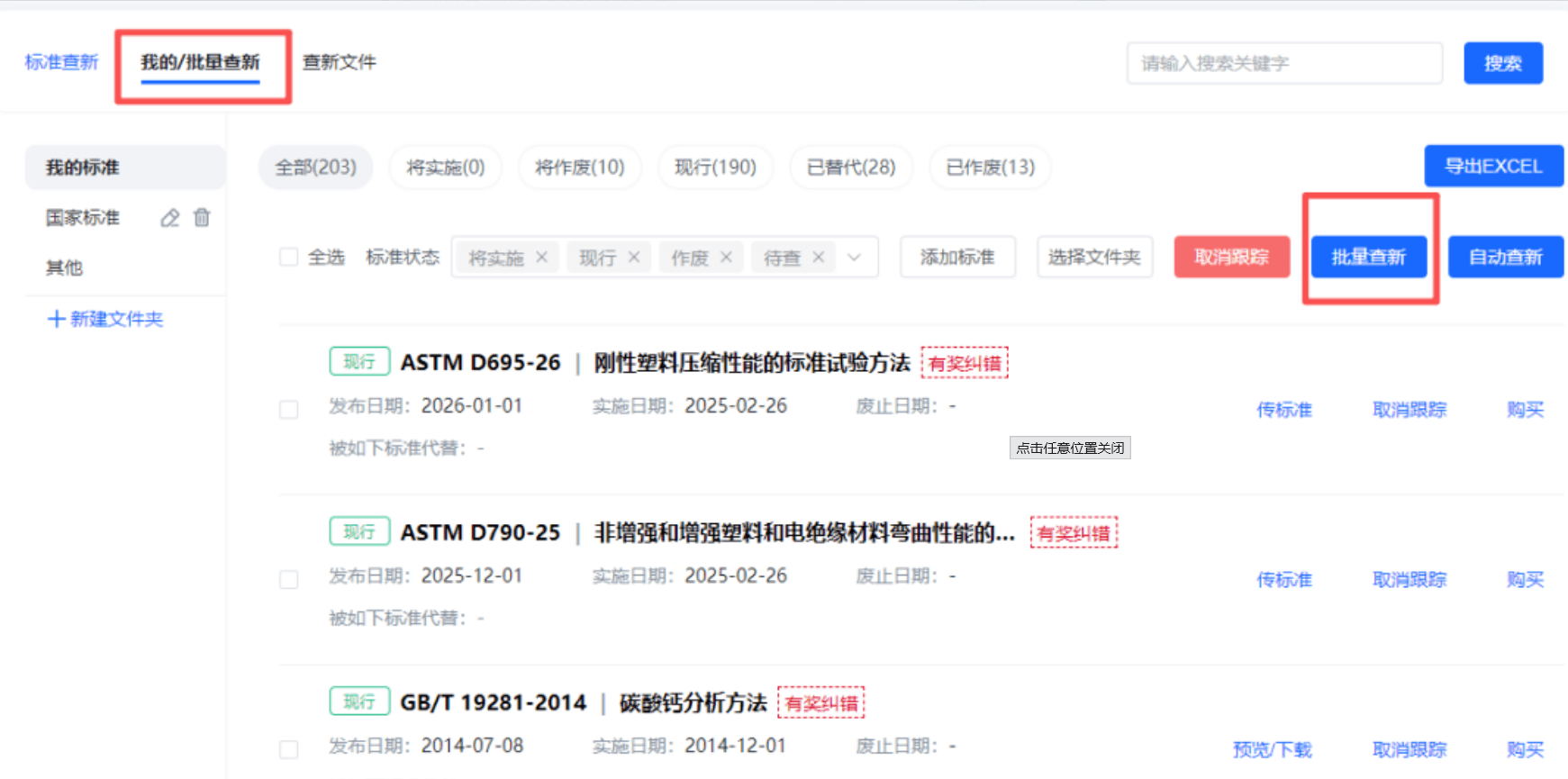1568x779 pixels.
Task: Open the 查新文件 tab
Action: click(339, 62)
